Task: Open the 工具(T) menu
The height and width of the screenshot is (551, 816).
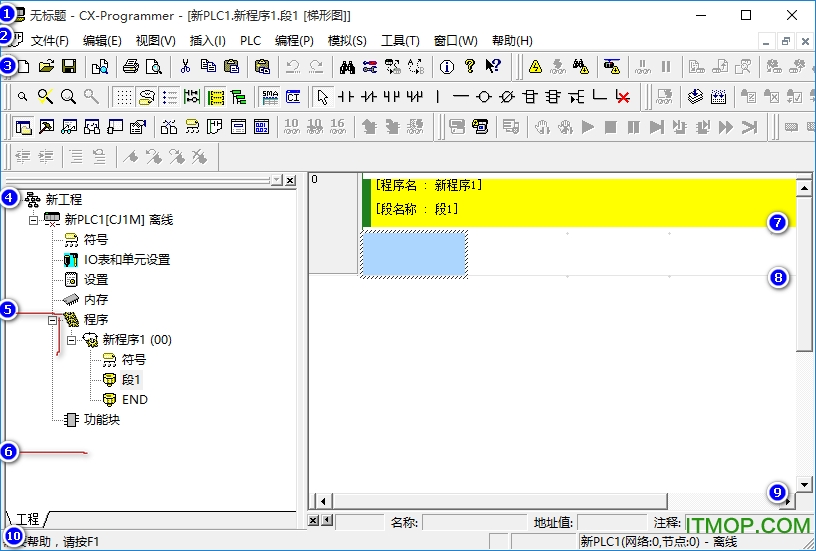Action: [400, 41]
